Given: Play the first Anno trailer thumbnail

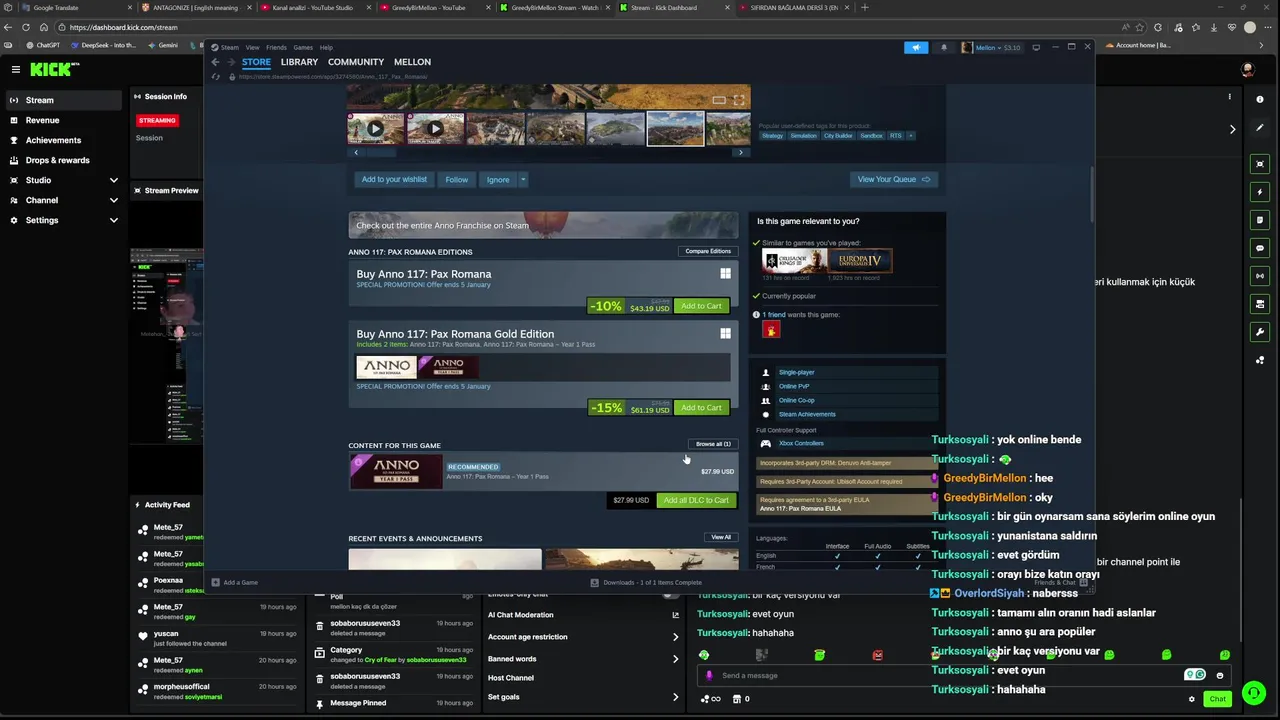Looking at the screenshot, I should click(375, 128).
